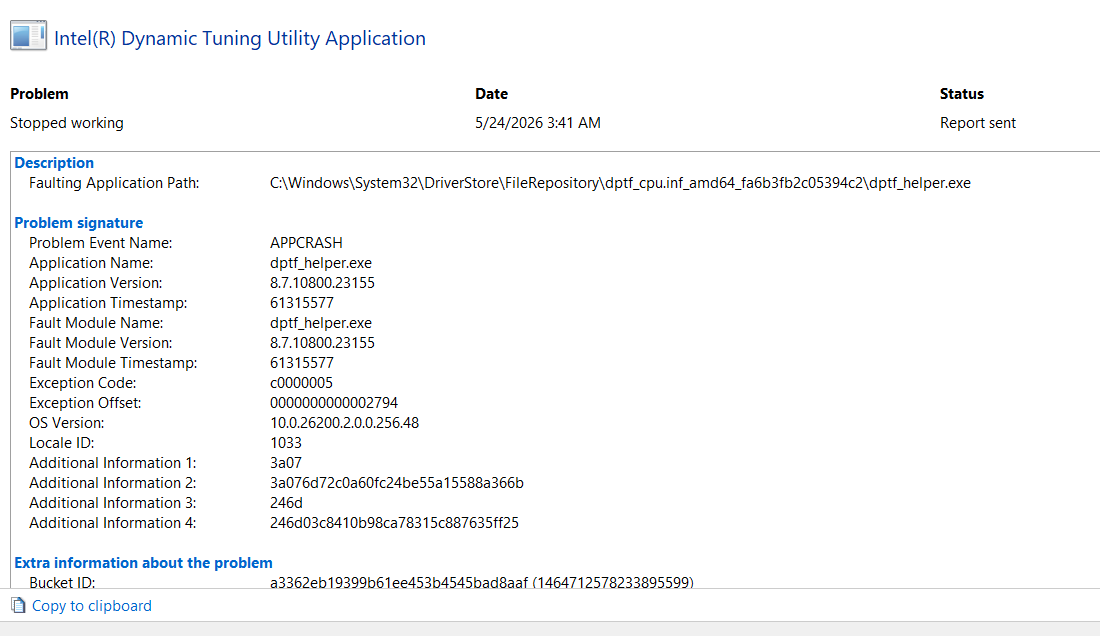Screen dimensions: 1100x636
Task: Select the value 246d
Action: [286, 503]
